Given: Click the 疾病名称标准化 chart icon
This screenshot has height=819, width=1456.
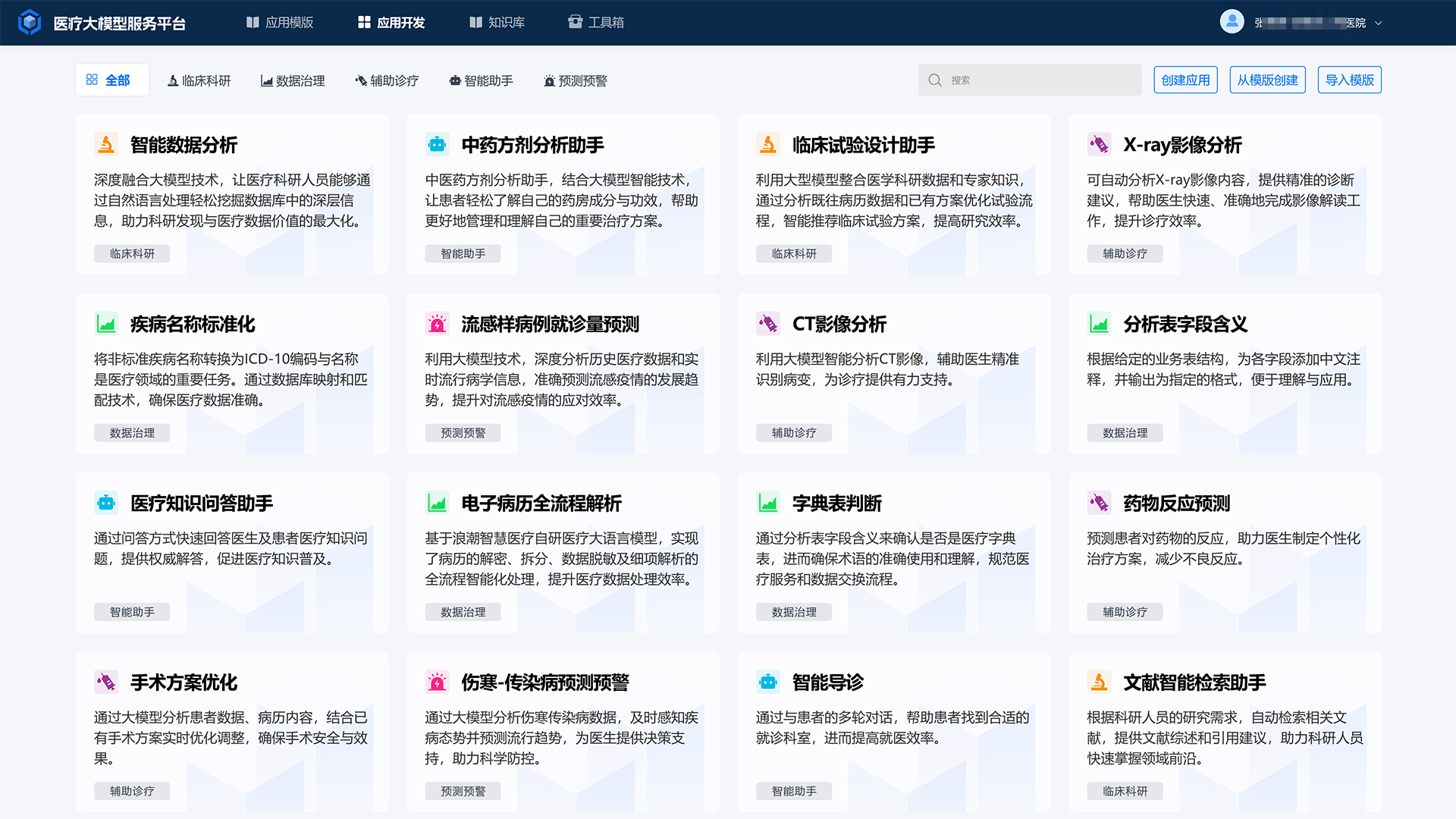Looking at the screenshot, I should tap(106, 323).
